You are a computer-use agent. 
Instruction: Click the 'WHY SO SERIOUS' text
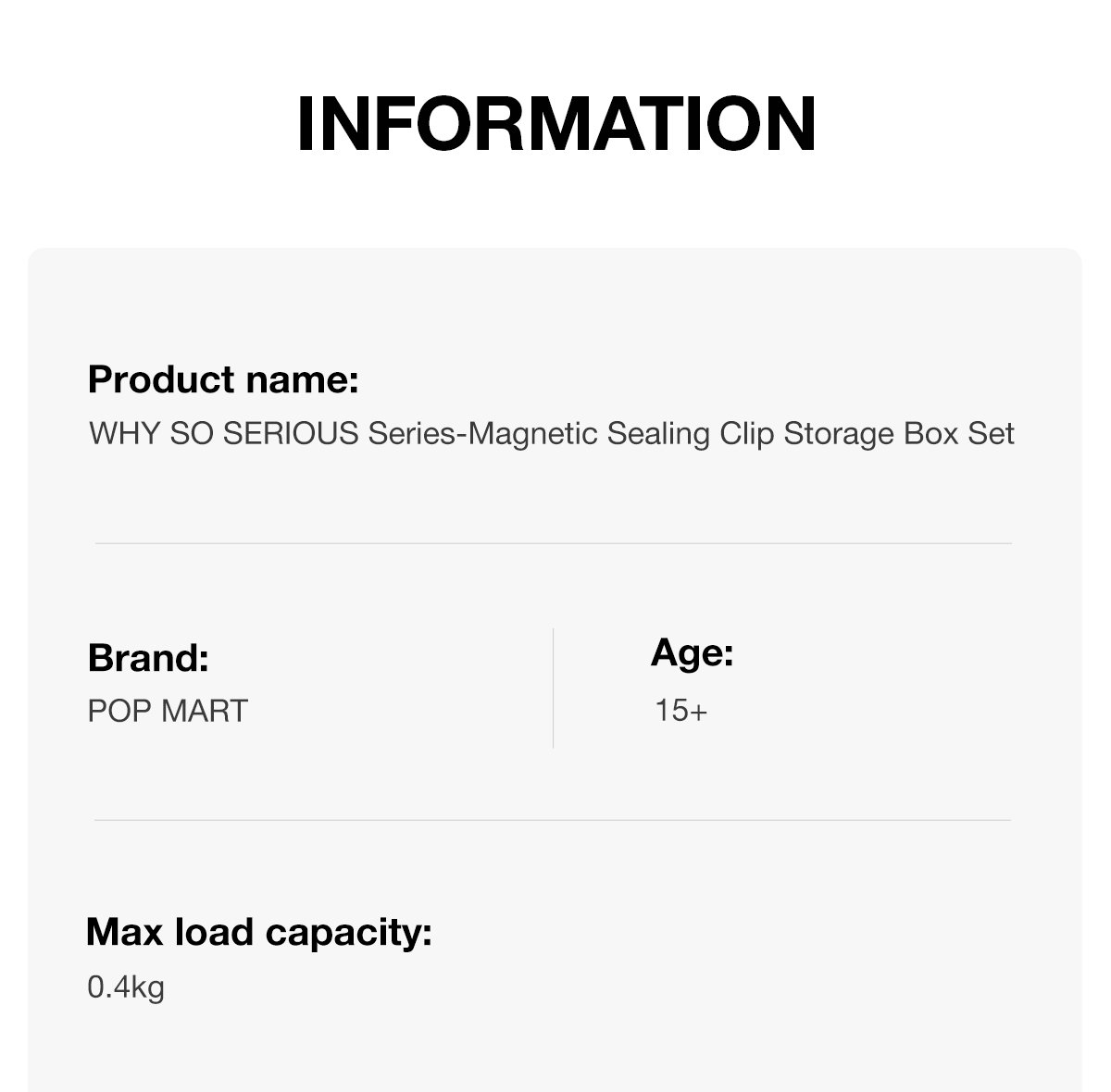pyautogui.click(x=224, y=433)
